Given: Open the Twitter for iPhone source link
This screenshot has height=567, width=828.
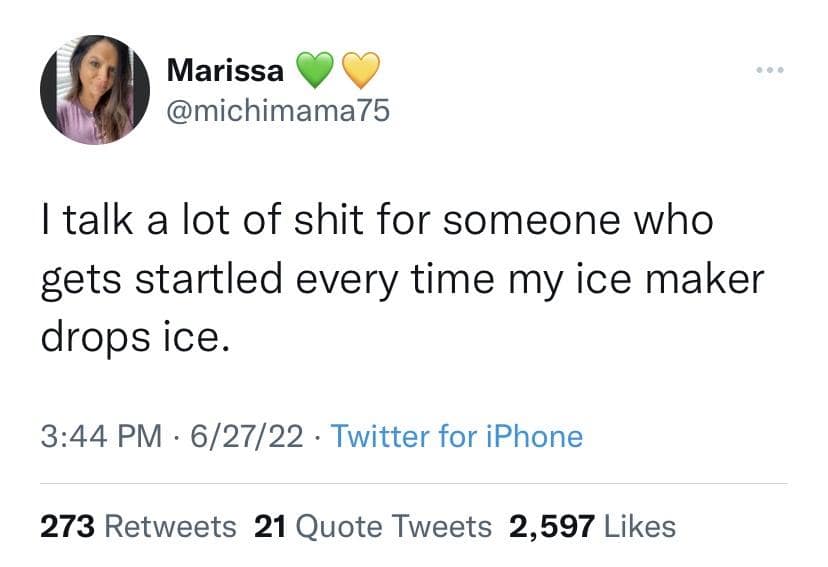Looking at the screenshot, I should pos(456,437).
